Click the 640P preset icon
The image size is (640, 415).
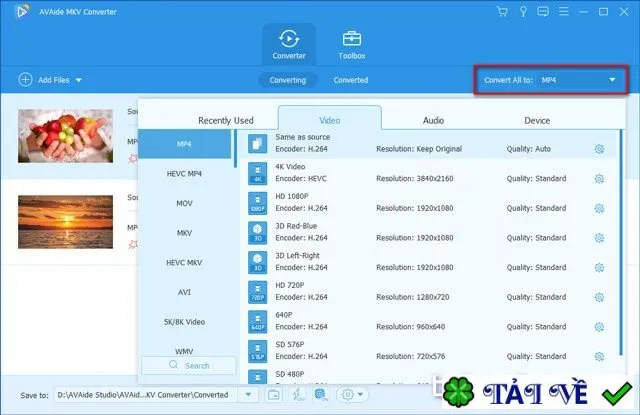coord(258,322)
